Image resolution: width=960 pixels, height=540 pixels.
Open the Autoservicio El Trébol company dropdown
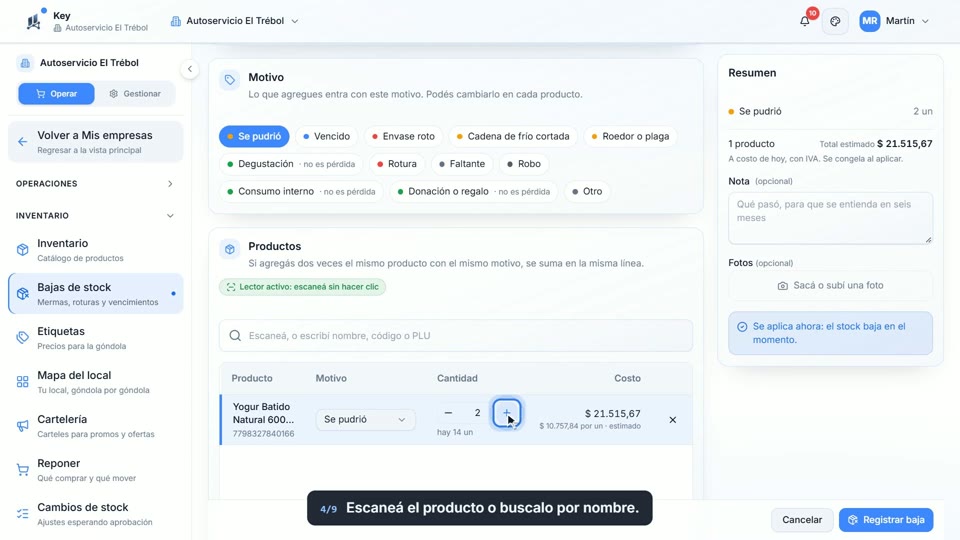[x=234, y=21]
